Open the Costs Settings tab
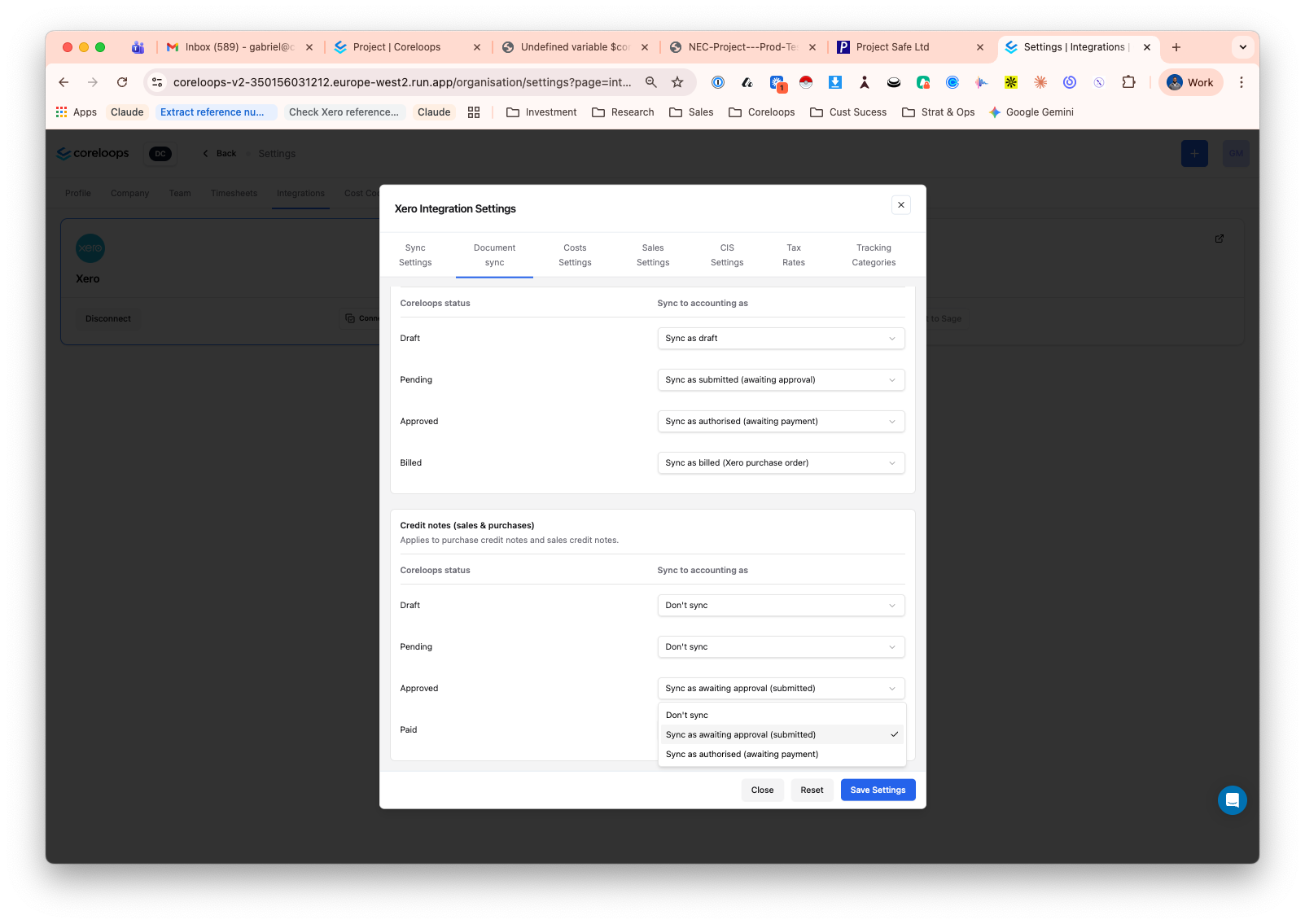The image size is (1305, 924). pos(575,256)
